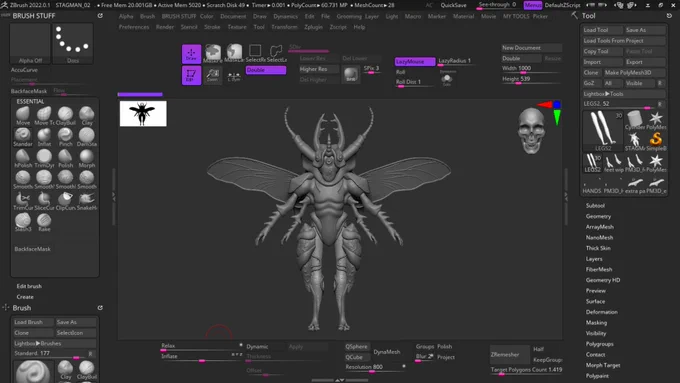Click the New Document button

coord(532,48)
